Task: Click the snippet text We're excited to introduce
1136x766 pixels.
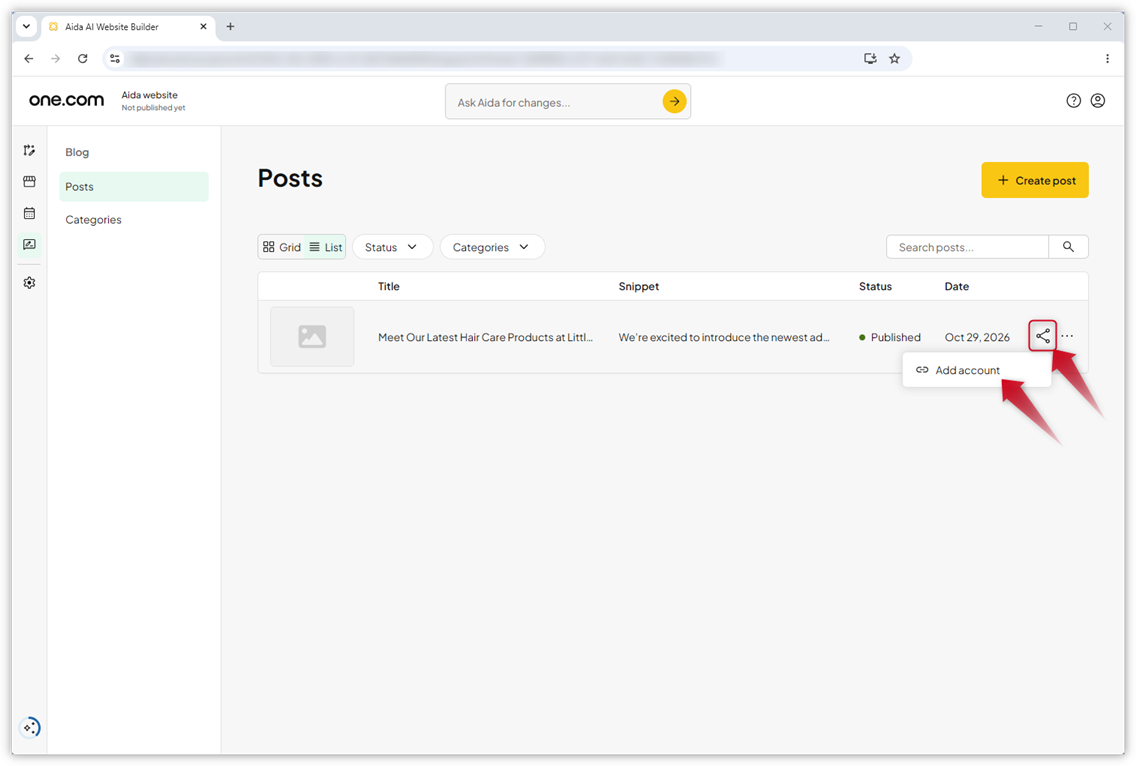Action: click(724, 338)
